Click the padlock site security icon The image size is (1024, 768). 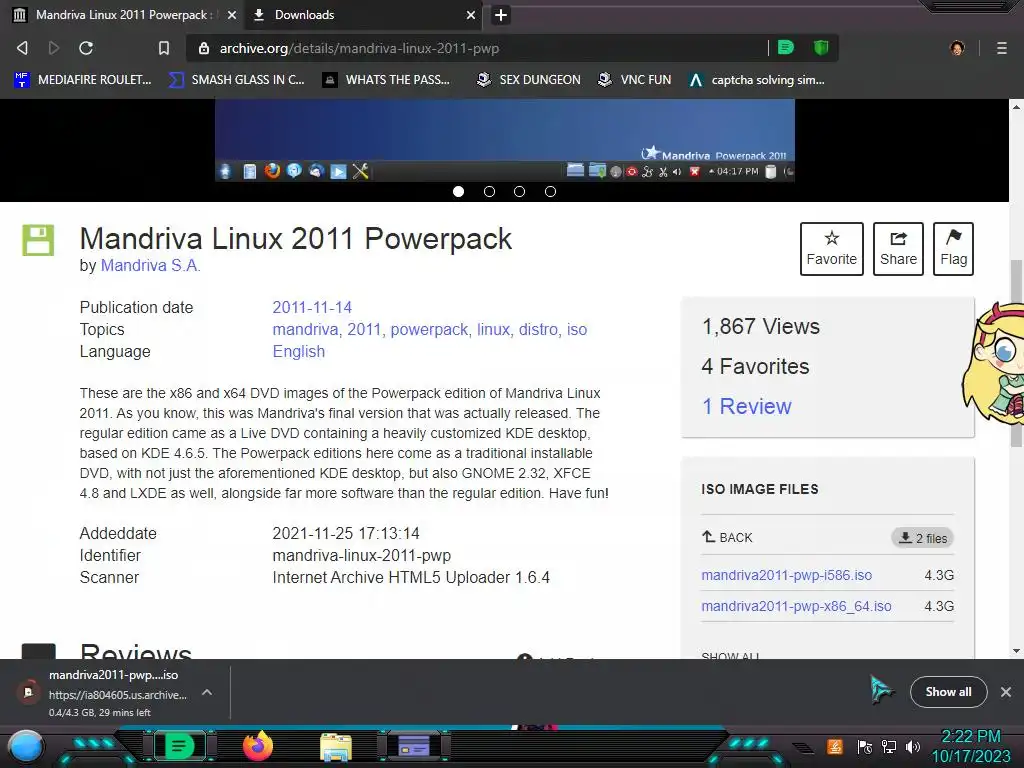(x=204, y=48)
